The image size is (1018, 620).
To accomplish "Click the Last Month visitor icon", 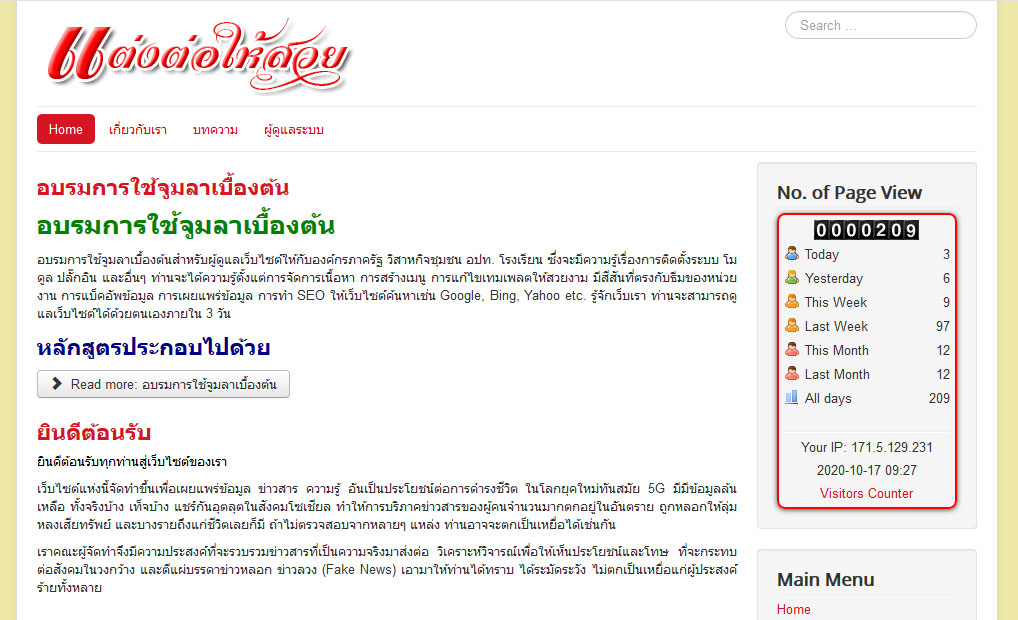I will (x=792, y=374).
